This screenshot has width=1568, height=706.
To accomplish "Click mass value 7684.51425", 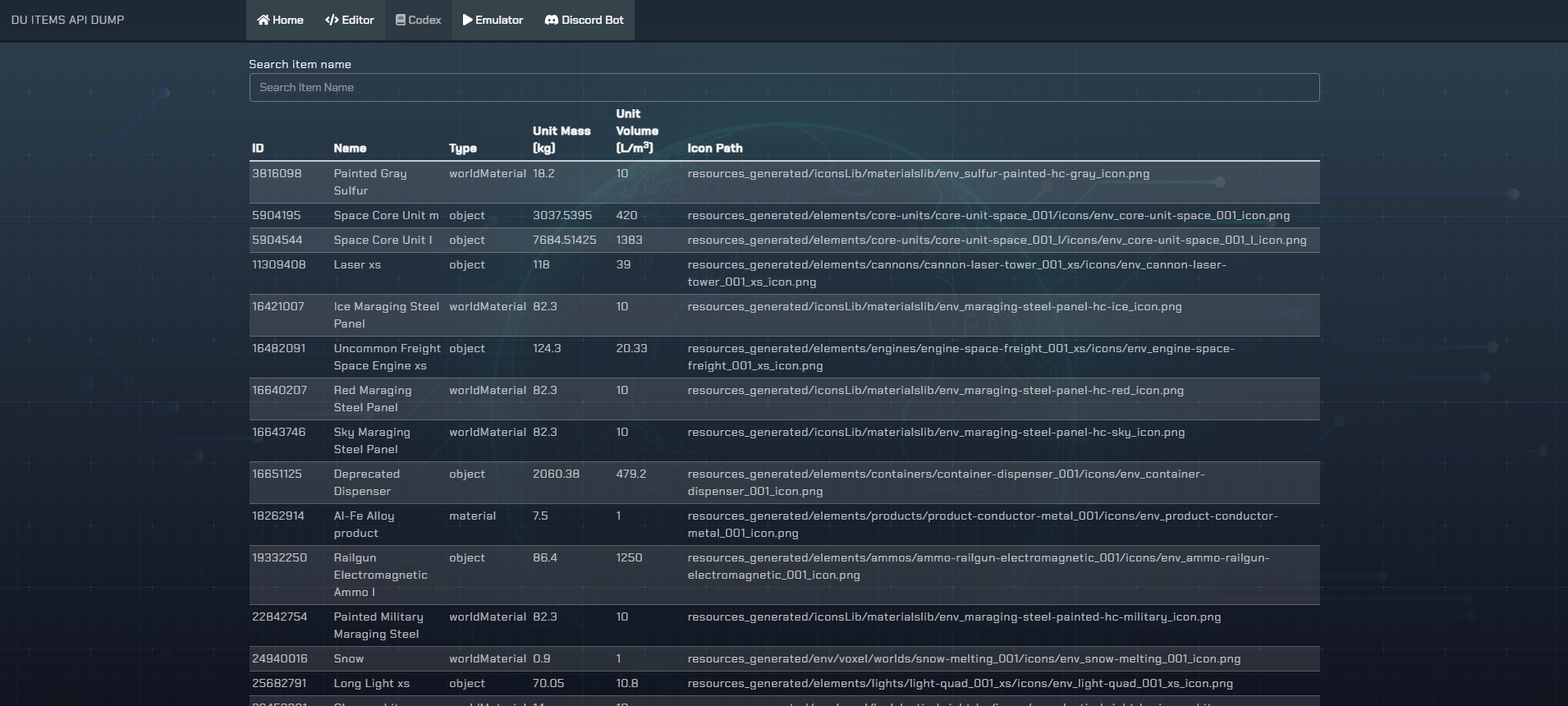I will [x=565, y=240].
